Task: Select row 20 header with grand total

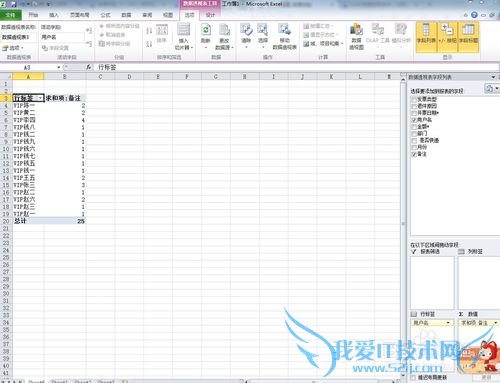Action: pos(6,221)
